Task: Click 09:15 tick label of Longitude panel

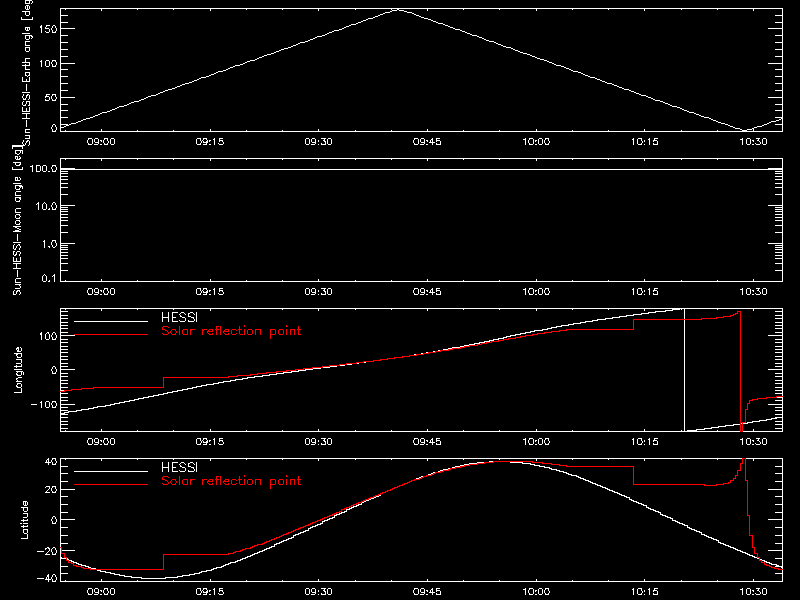Action: pos(210,442)
